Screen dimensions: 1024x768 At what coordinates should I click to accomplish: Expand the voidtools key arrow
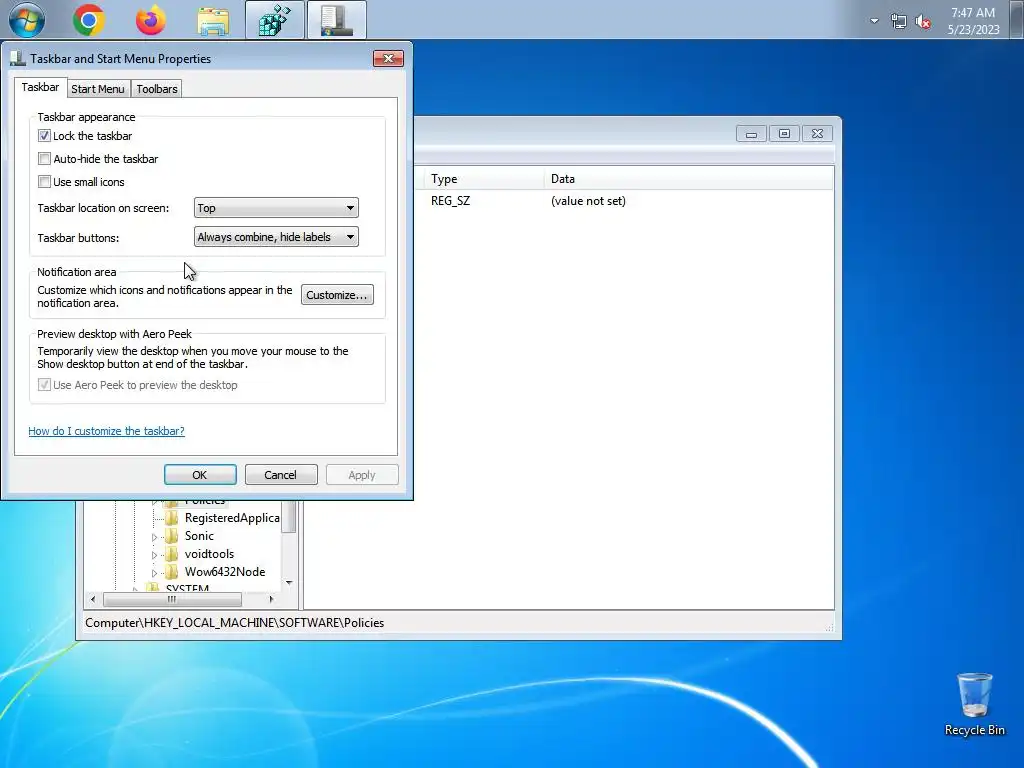(155, 555)
